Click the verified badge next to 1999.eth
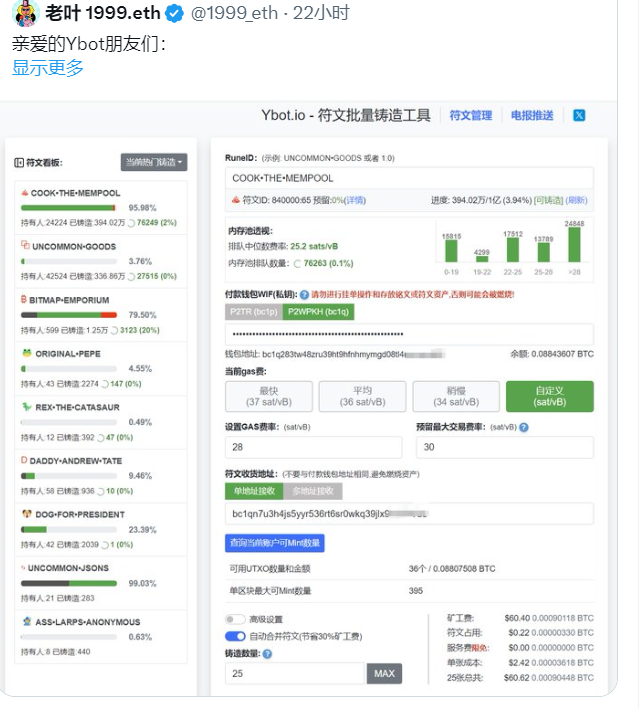The height and width of the screenshot is (708, 639). (174, 14)
